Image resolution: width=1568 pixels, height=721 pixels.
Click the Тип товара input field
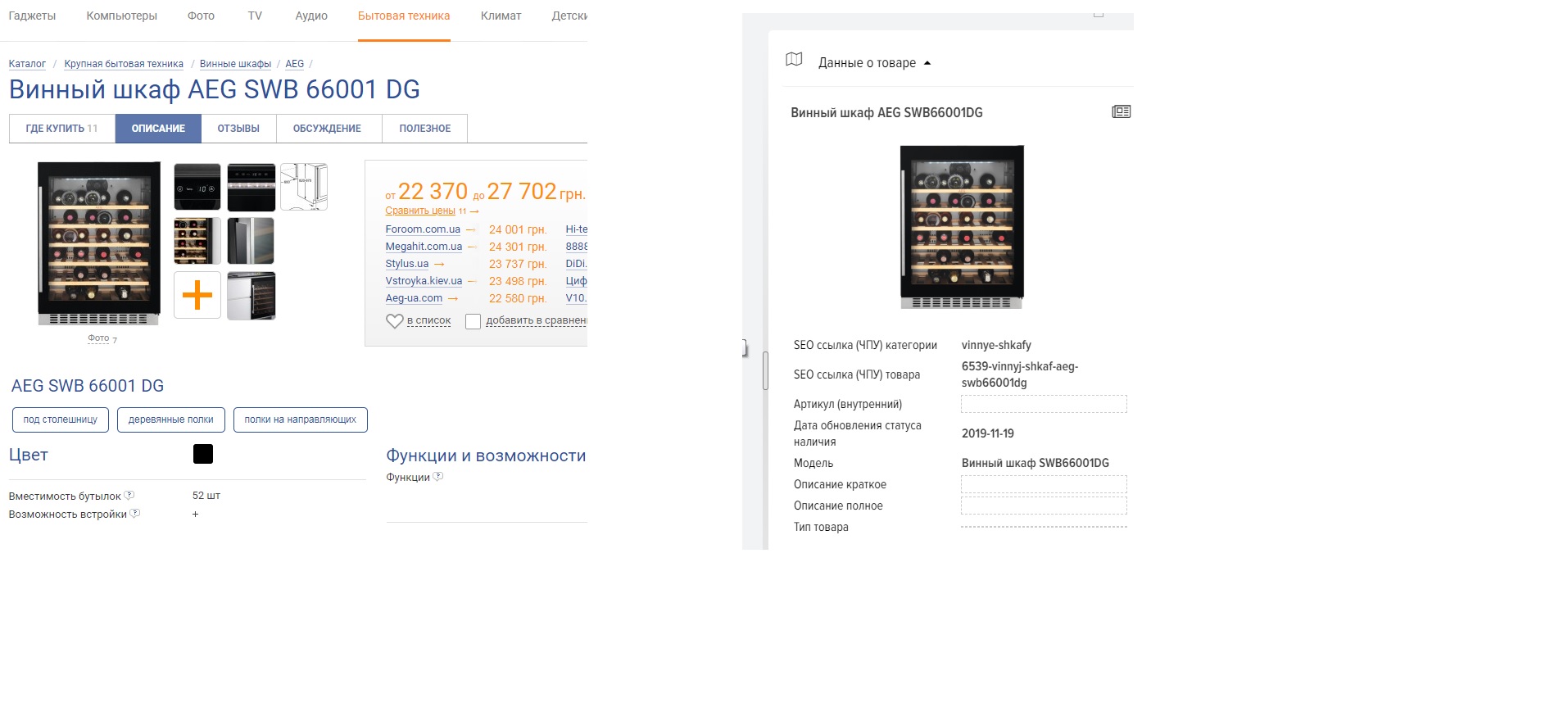pos(1044,527)
